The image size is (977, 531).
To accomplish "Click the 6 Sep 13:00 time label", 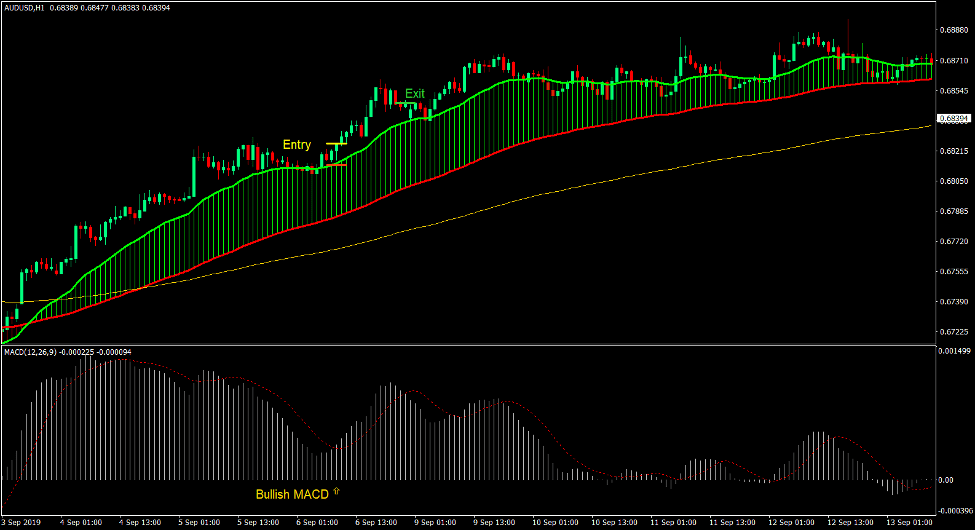I will pyautogui.click(x=377, y=523).
